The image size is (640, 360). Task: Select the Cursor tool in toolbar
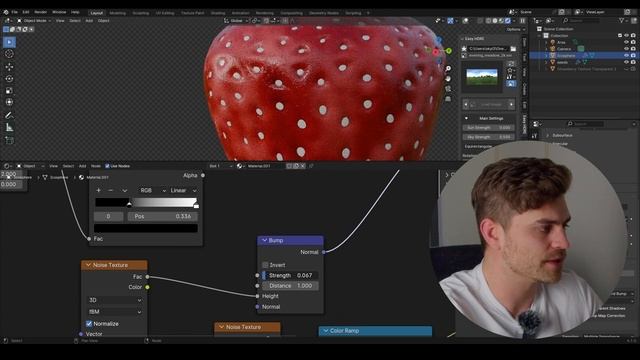tap(9, 54)
